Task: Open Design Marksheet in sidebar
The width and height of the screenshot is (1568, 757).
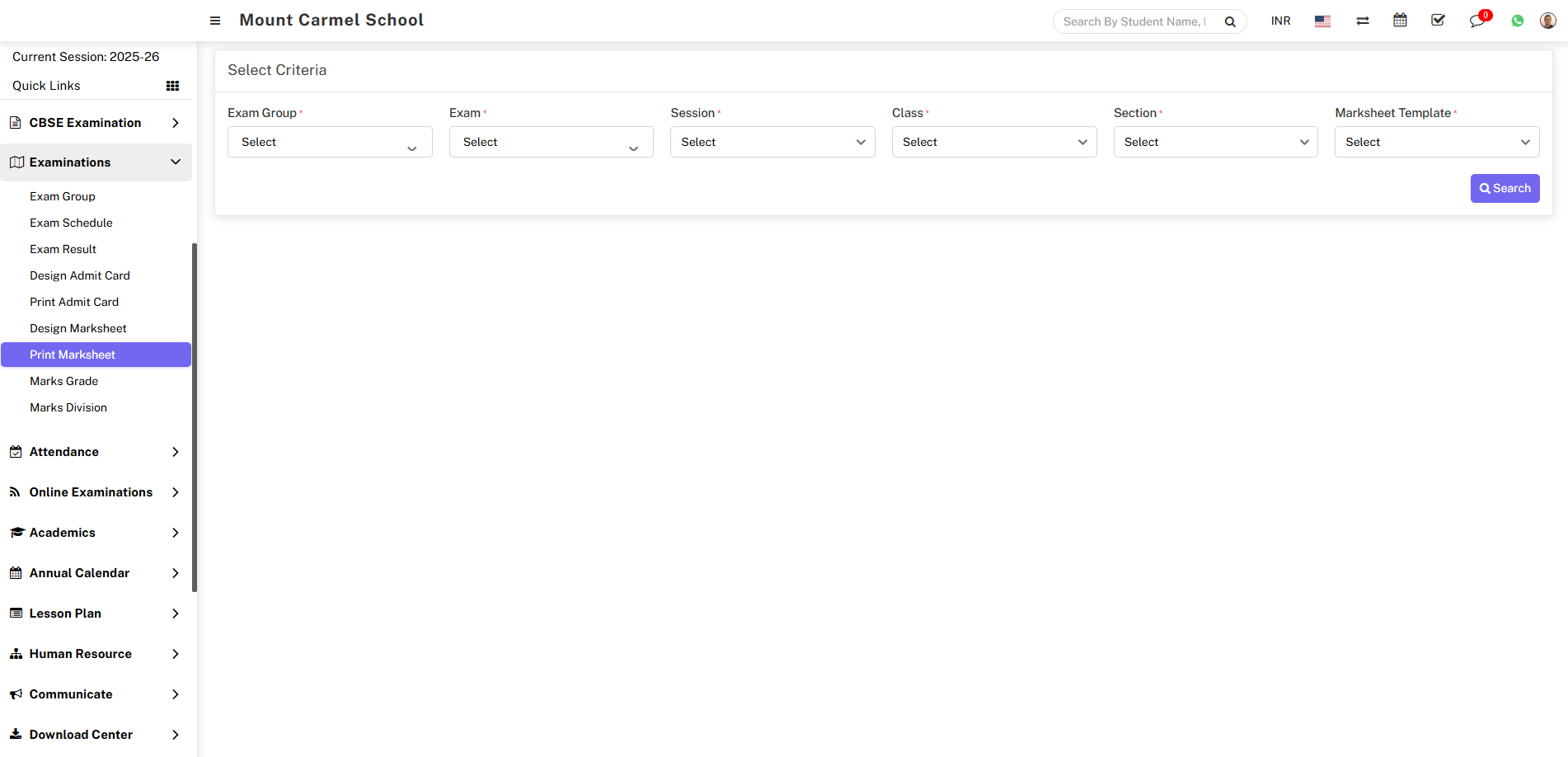Action: 78,328
